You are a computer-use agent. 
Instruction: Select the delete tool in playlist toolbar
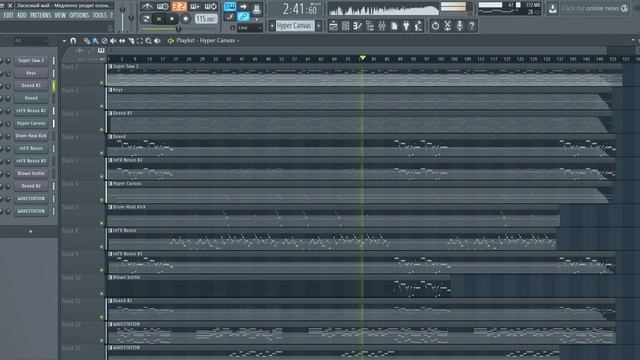point(104,41)
